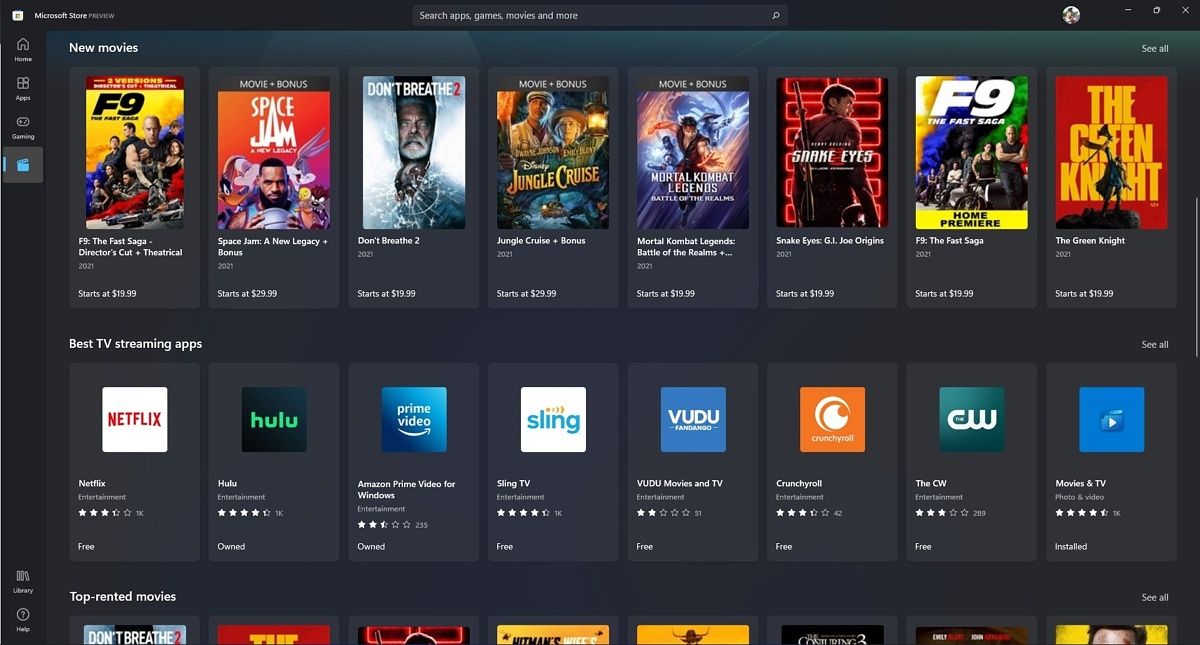Open Don't Breathe 2 poster in New movies
1200x645 pixels.
413,153
